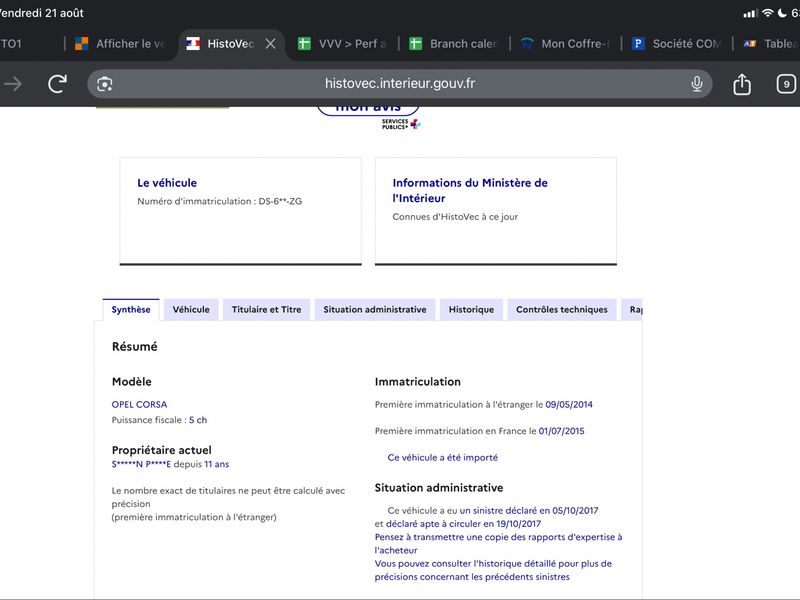Click the OPEL CORSA model text

139,405
